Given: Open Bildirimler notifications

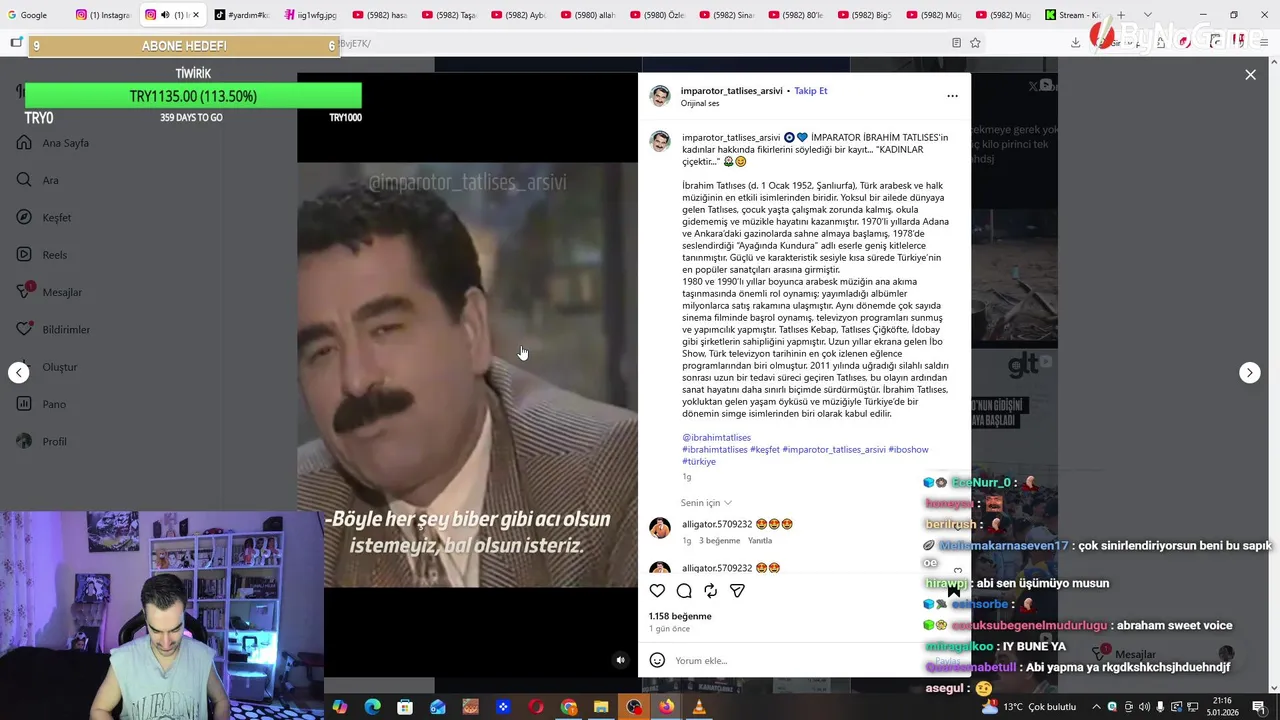Looking at the screenshot, I should coord(53,330).
